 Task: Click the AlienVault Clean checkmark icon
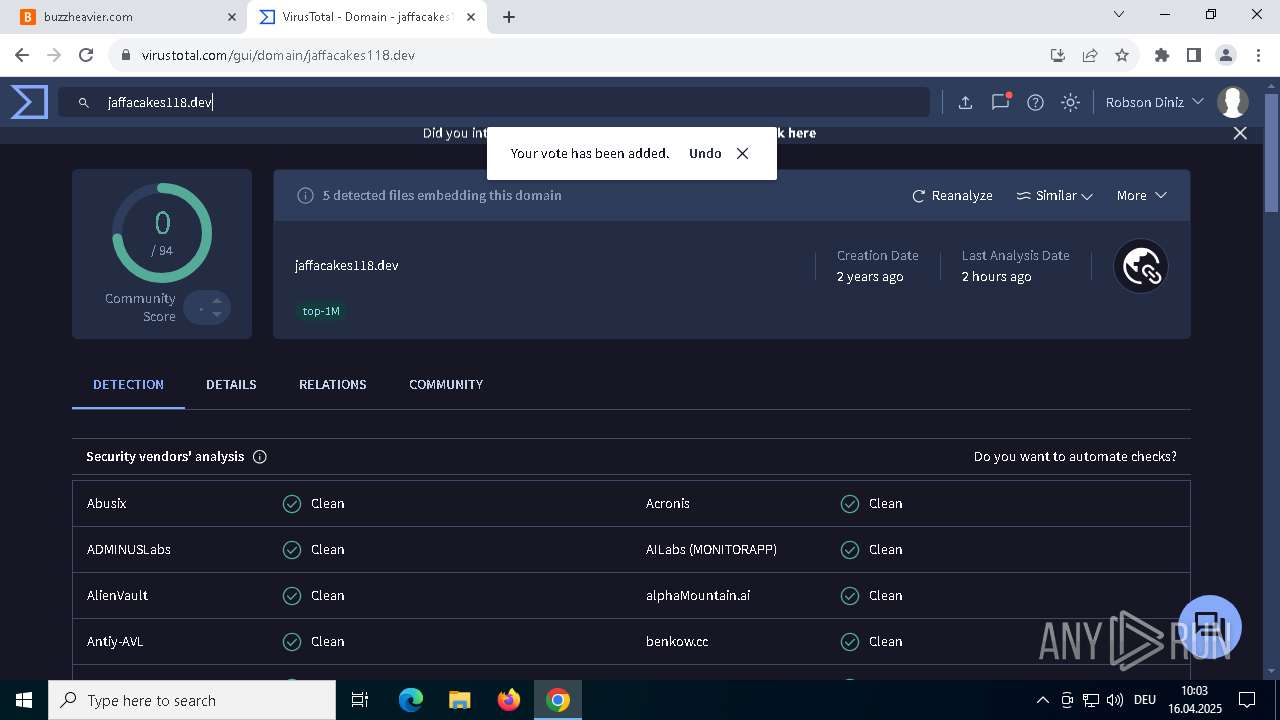292,596
